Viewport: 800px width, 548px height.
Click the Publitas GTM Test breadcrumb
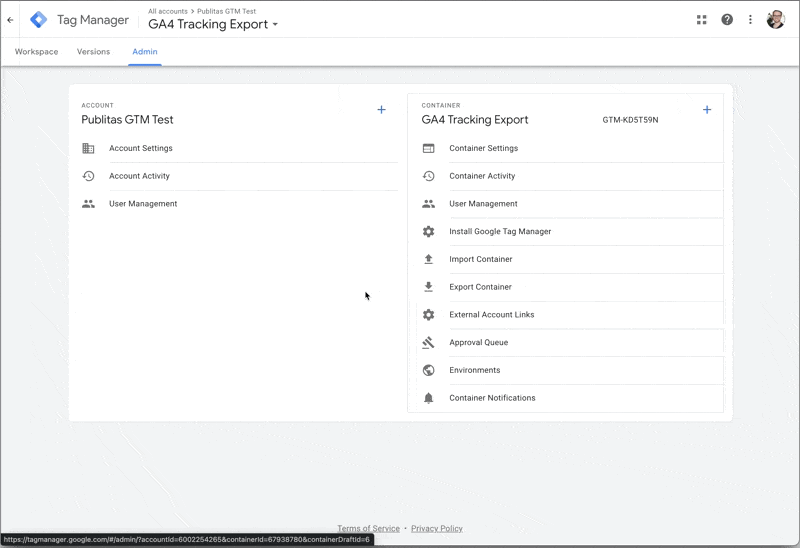tap(227, 11)
